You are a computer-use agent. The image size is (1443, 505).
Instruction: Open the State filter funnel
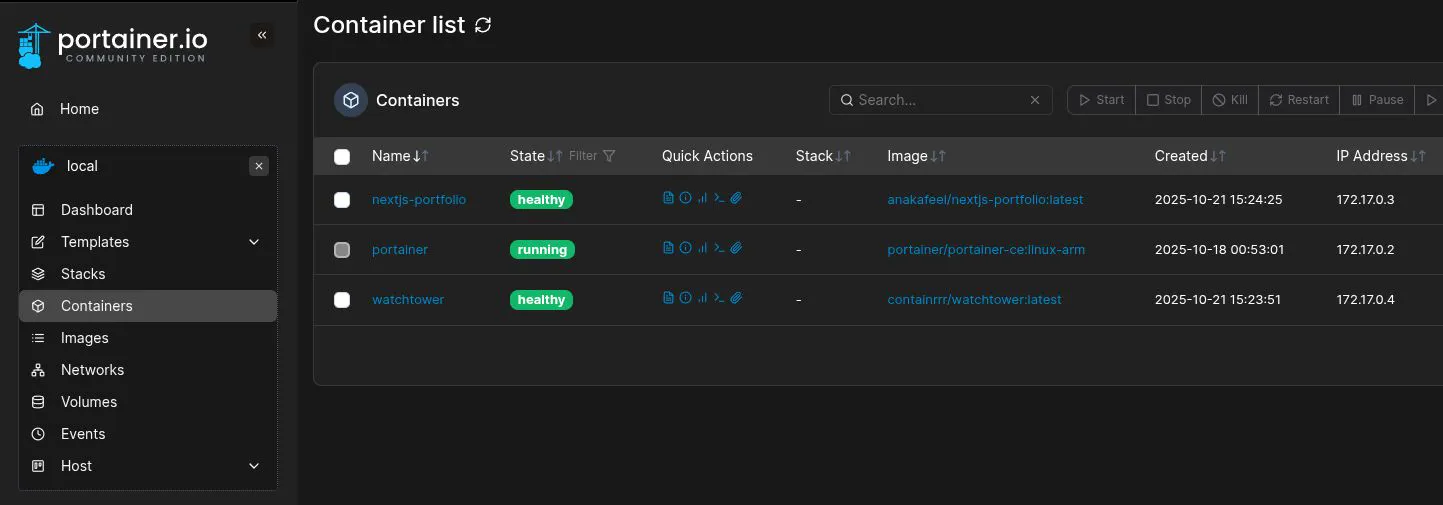tap(609, 156)
